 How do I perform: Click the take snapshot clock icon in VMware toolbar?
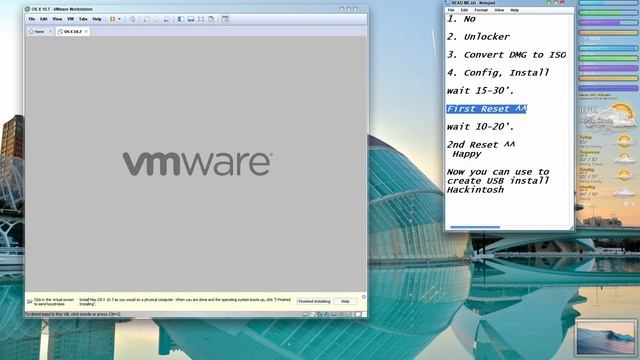point(147,19)
